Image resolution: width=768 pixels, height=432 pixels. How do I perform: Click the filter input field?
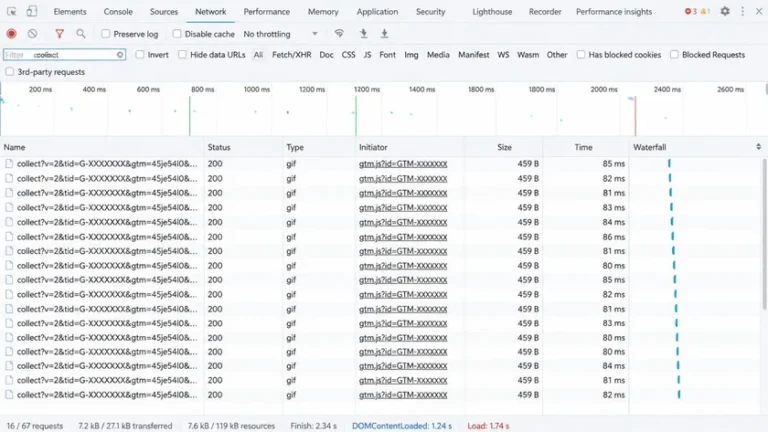(64, 55)
